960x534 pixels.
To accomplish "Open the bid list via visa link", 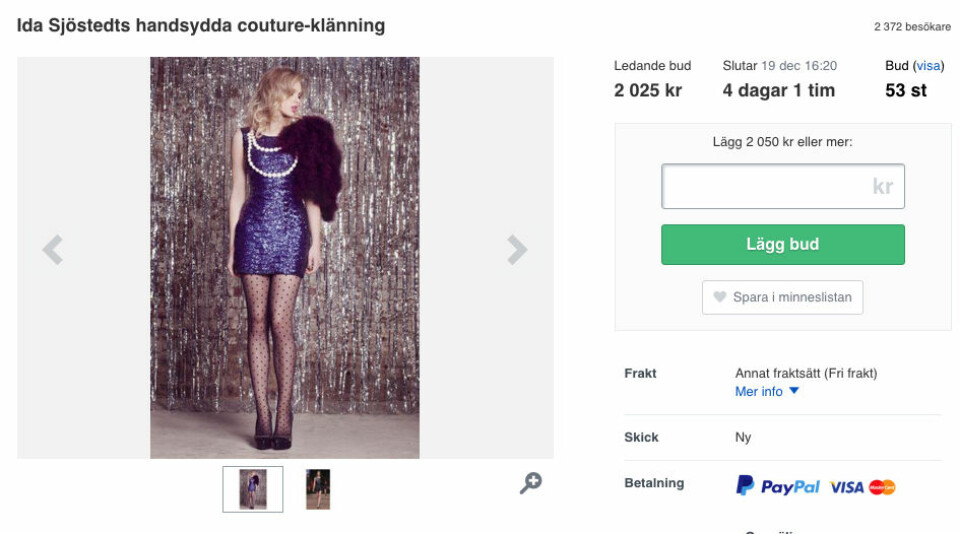I will click(928, 66).
